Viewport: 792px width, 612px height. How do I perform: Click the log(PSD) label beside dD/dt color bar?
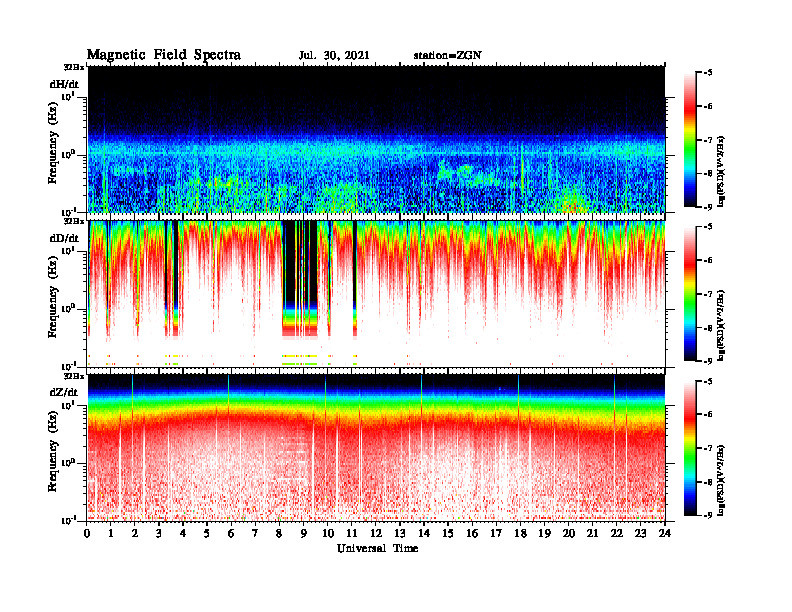(721, 325)
